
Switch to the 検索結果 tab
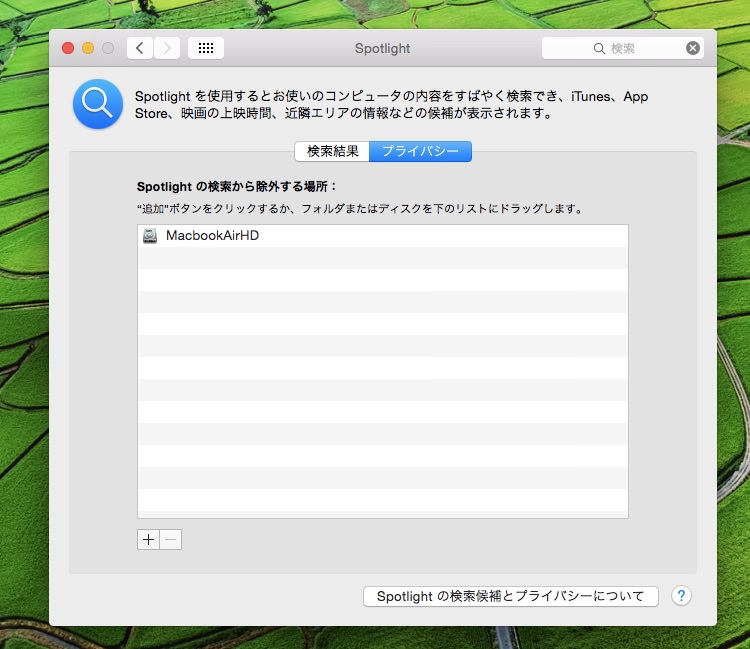pos(332,151)
